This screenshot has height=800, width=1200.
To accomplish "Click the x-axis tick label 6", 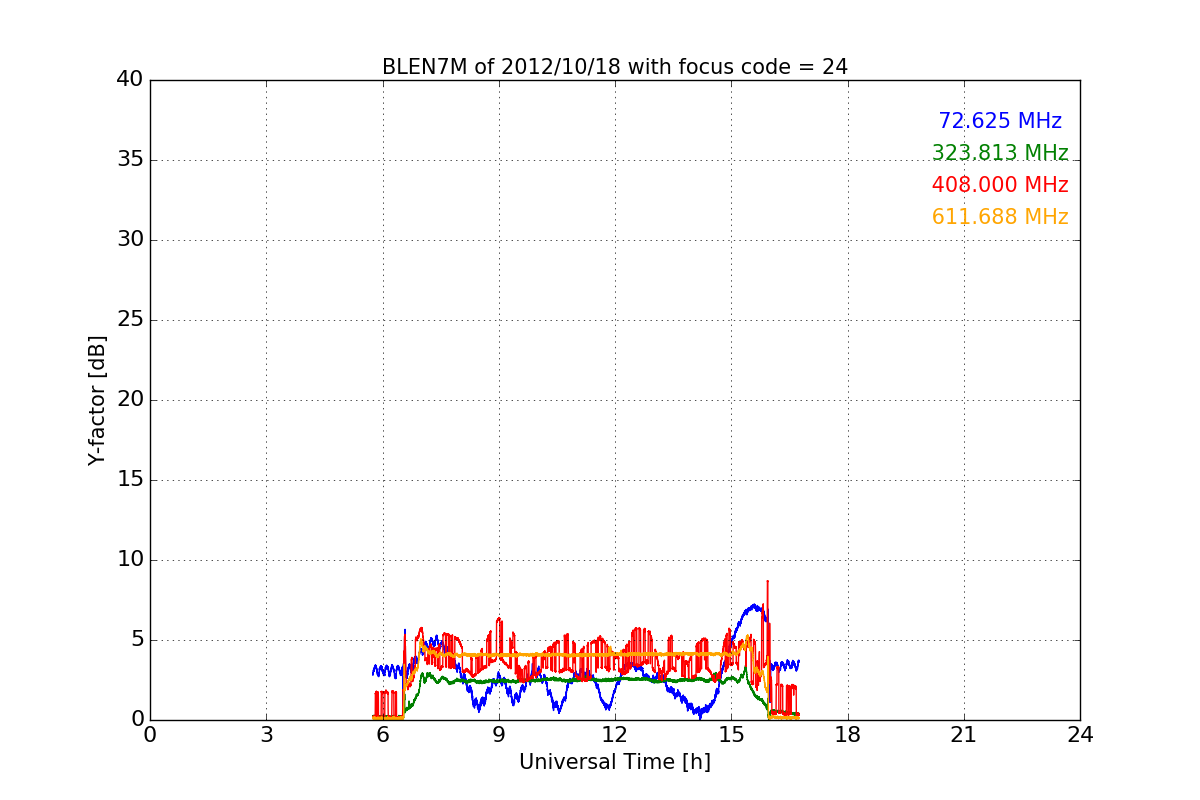I will (383, 735).
